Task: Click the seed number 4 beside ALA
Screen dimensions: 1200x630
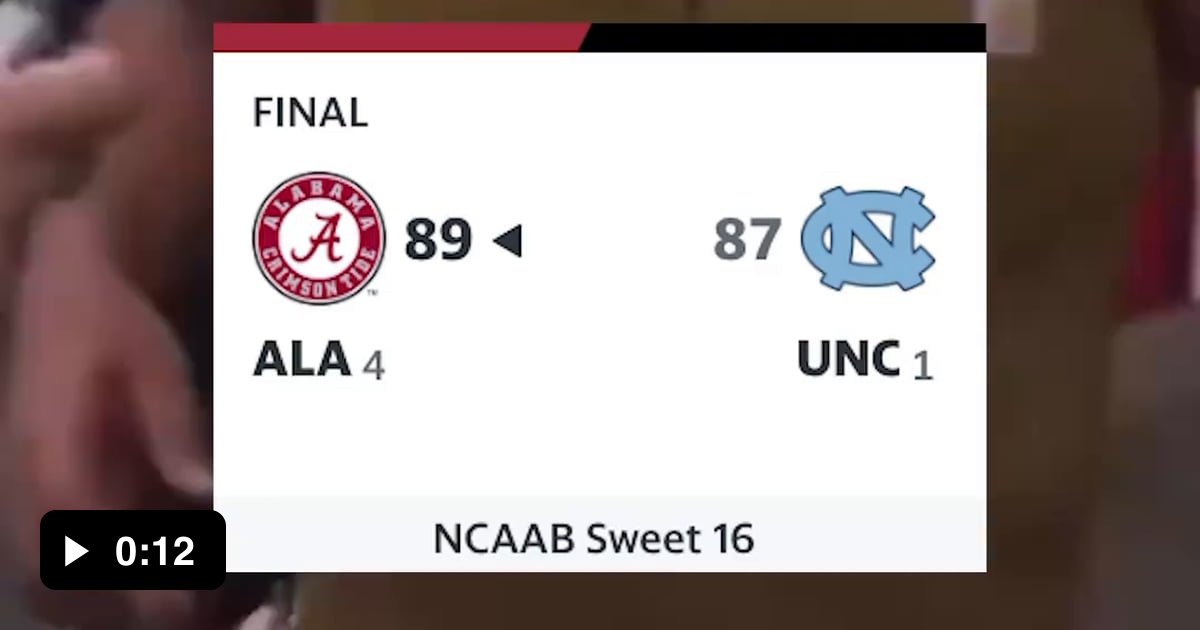Action: point(374,364)
